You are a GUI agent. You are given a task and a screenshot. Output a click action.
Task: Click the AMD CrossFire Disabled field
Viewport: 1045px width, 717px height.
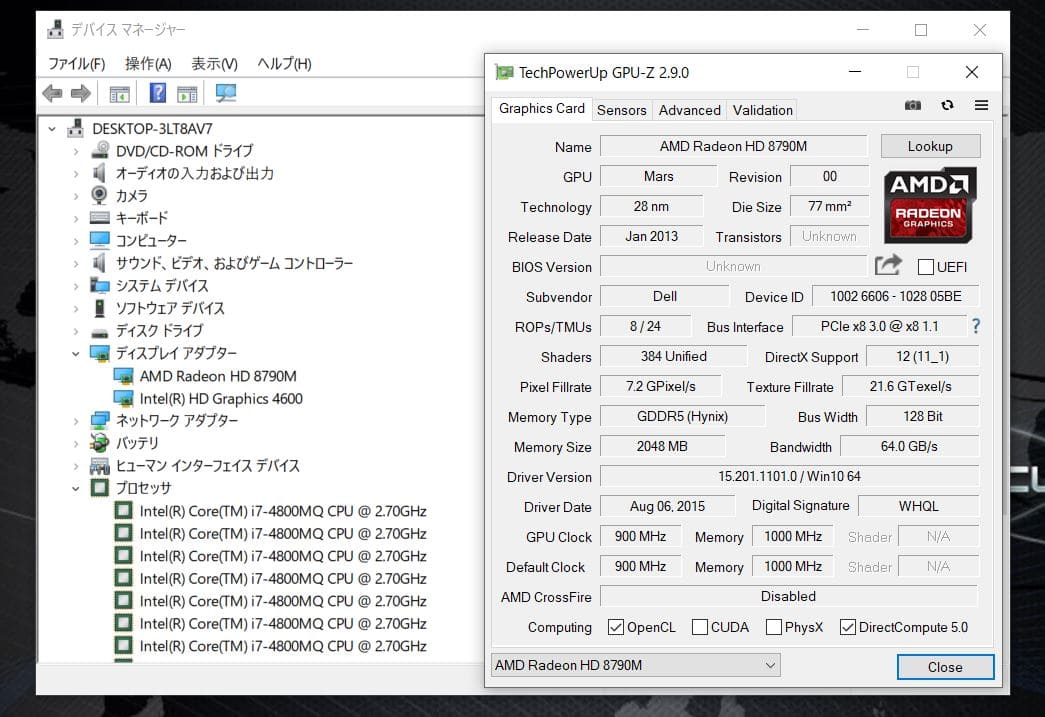tap(789, 596)
